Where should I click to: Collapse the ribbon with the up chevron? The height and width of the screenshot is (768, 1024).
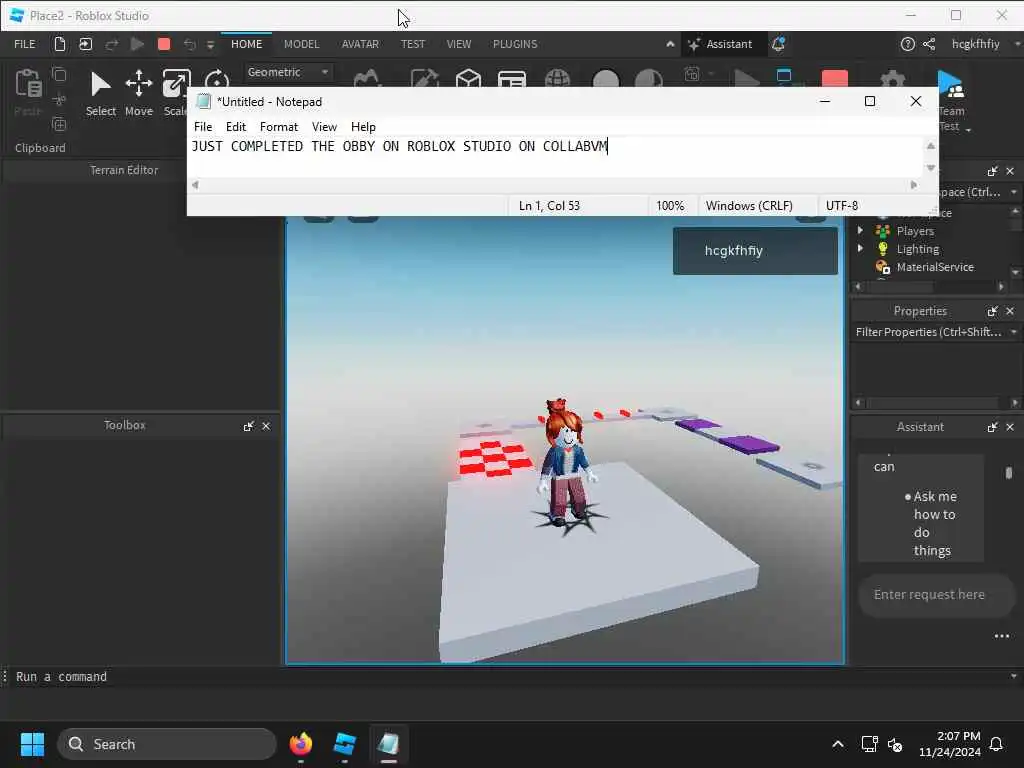[670, 44]
